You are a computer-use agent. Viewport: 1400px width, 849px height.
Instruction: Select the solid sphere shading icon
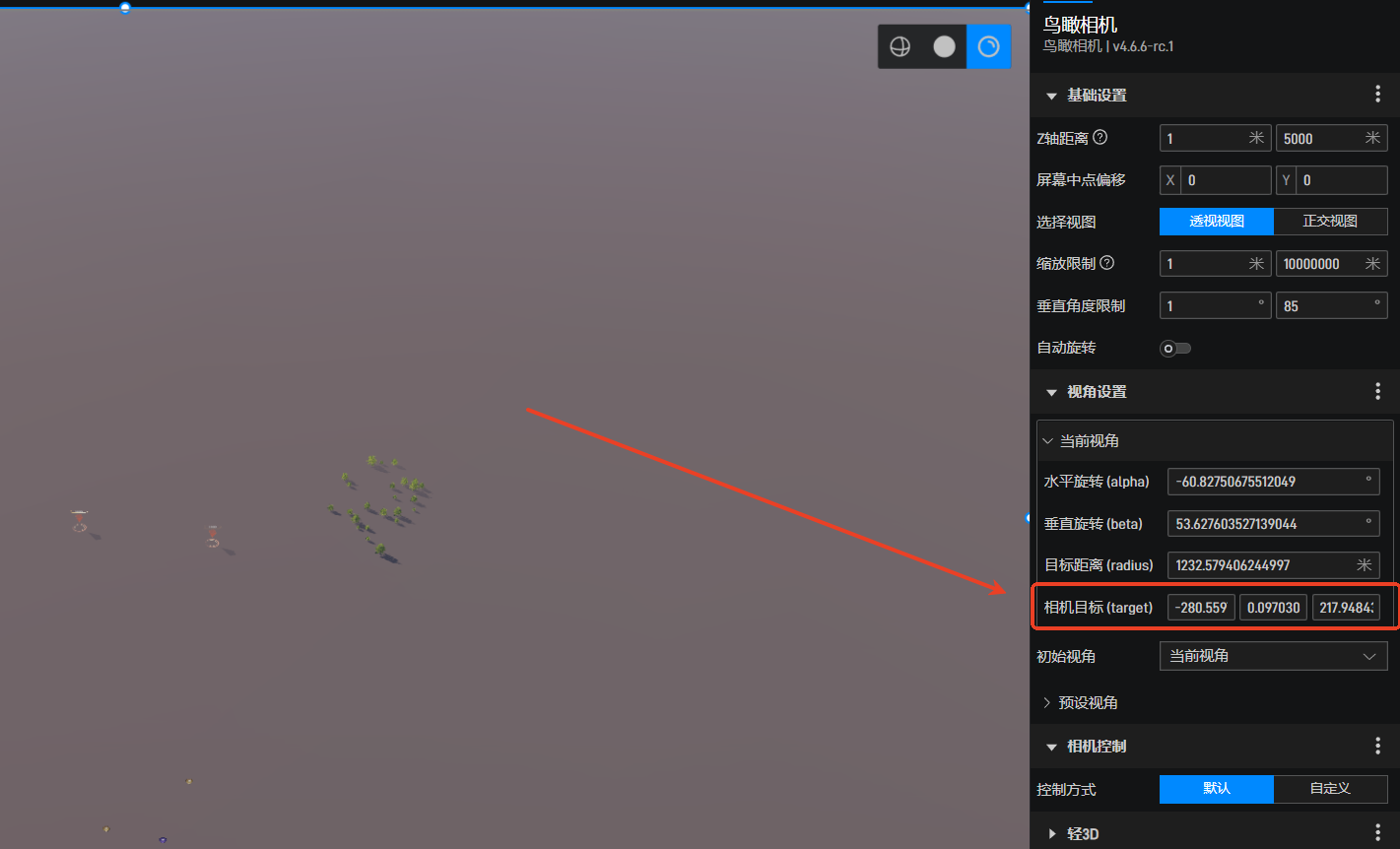[944, 46]
